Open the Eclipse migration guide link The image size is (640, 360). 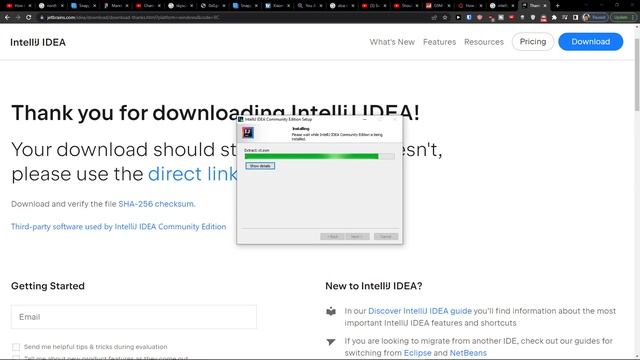point(417,353)
